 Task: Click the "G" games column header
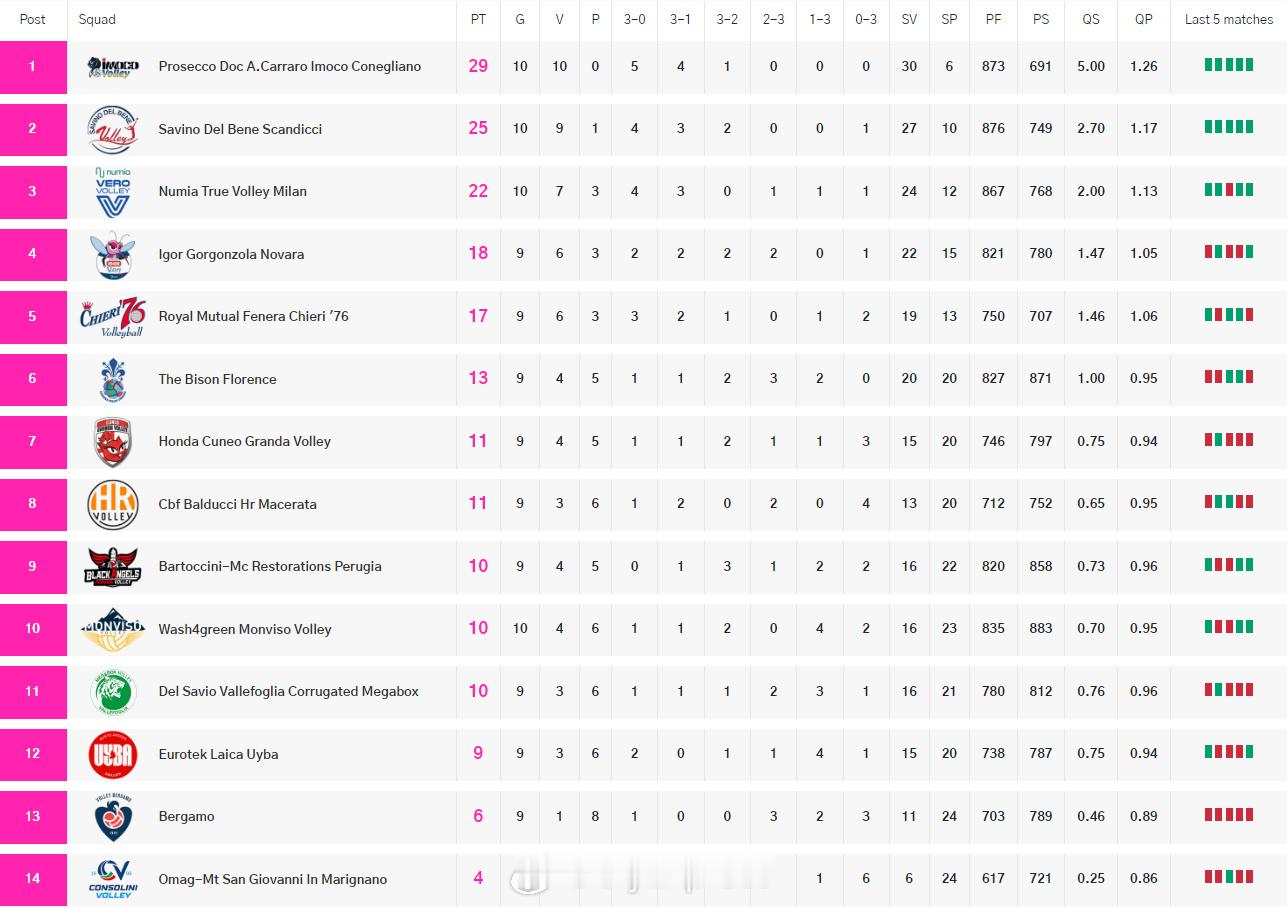[520, 19]
